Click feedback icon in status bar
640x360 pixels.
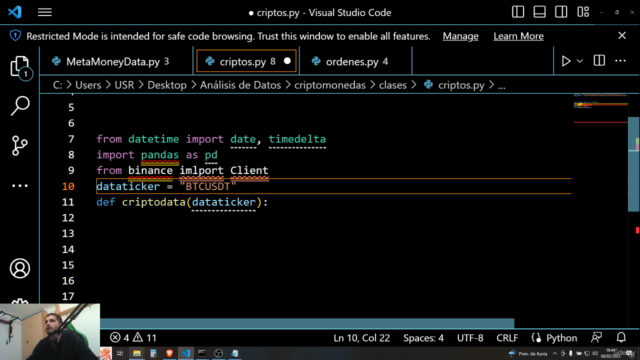tap(596, 338)
